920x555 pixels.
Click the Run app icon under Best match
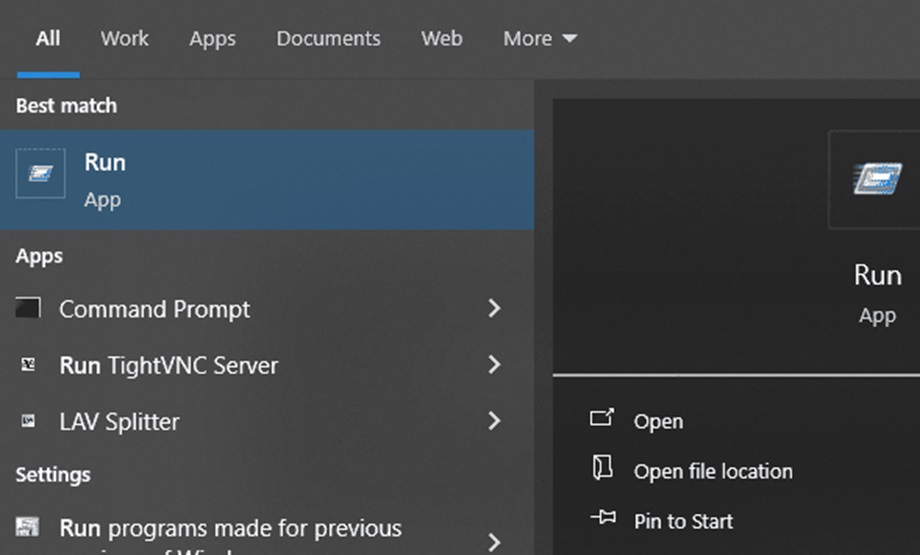[41, 174]
